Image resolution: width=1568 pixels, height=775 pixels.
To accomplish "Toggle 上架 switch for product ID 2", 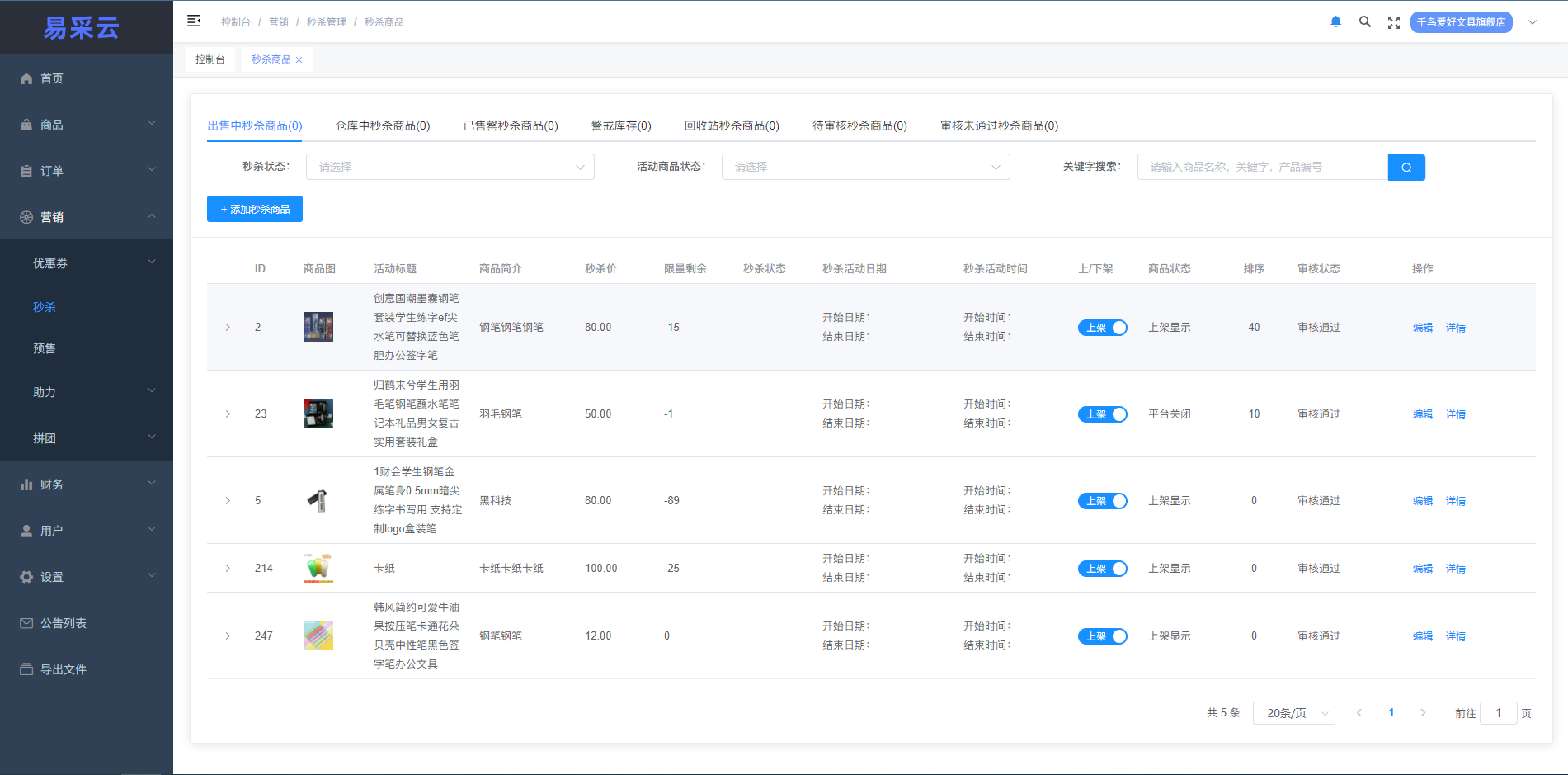I will tap(1102, 327).
